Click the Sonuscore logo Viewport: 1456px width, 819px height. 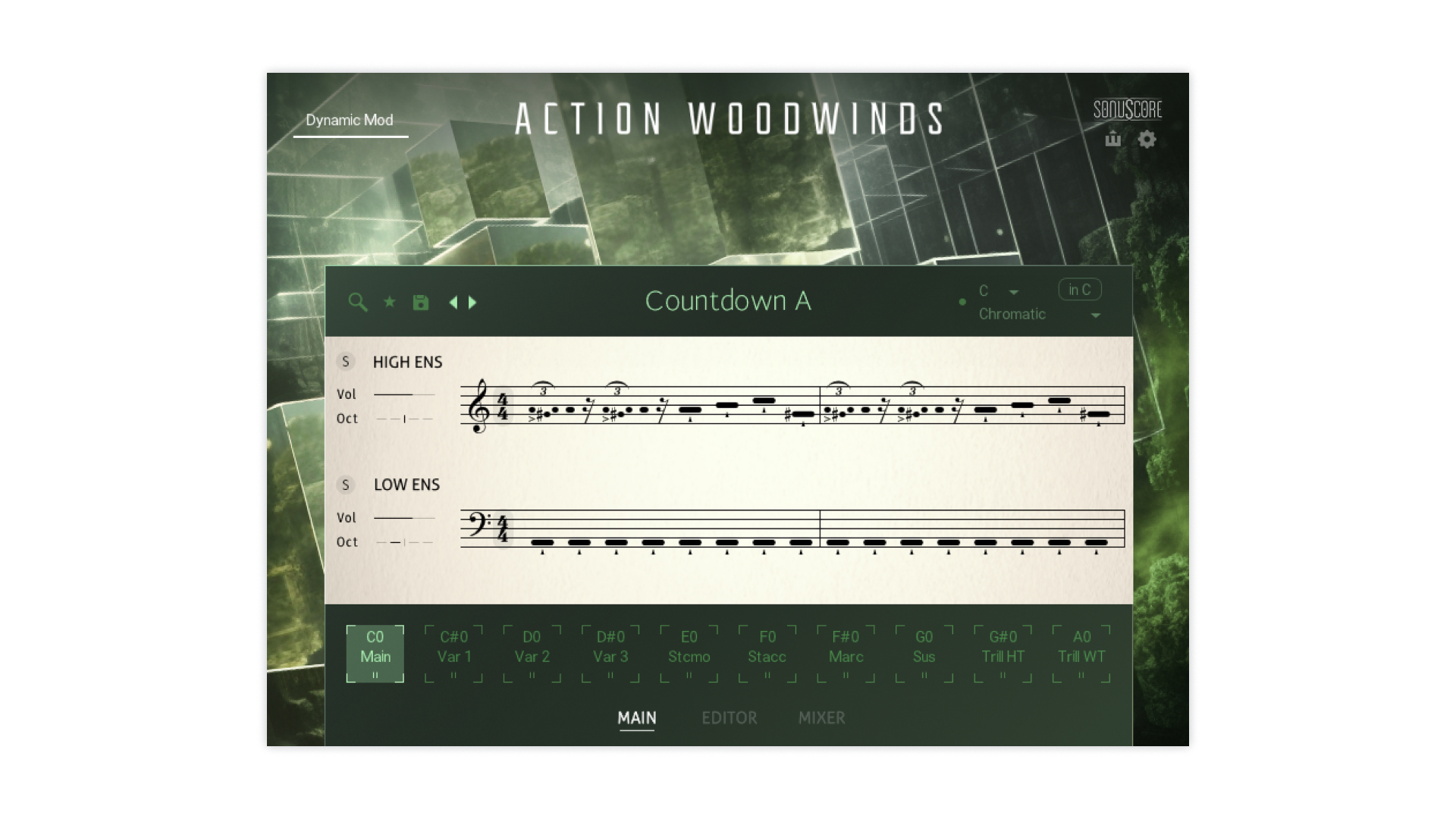[x=1127, y=110]
